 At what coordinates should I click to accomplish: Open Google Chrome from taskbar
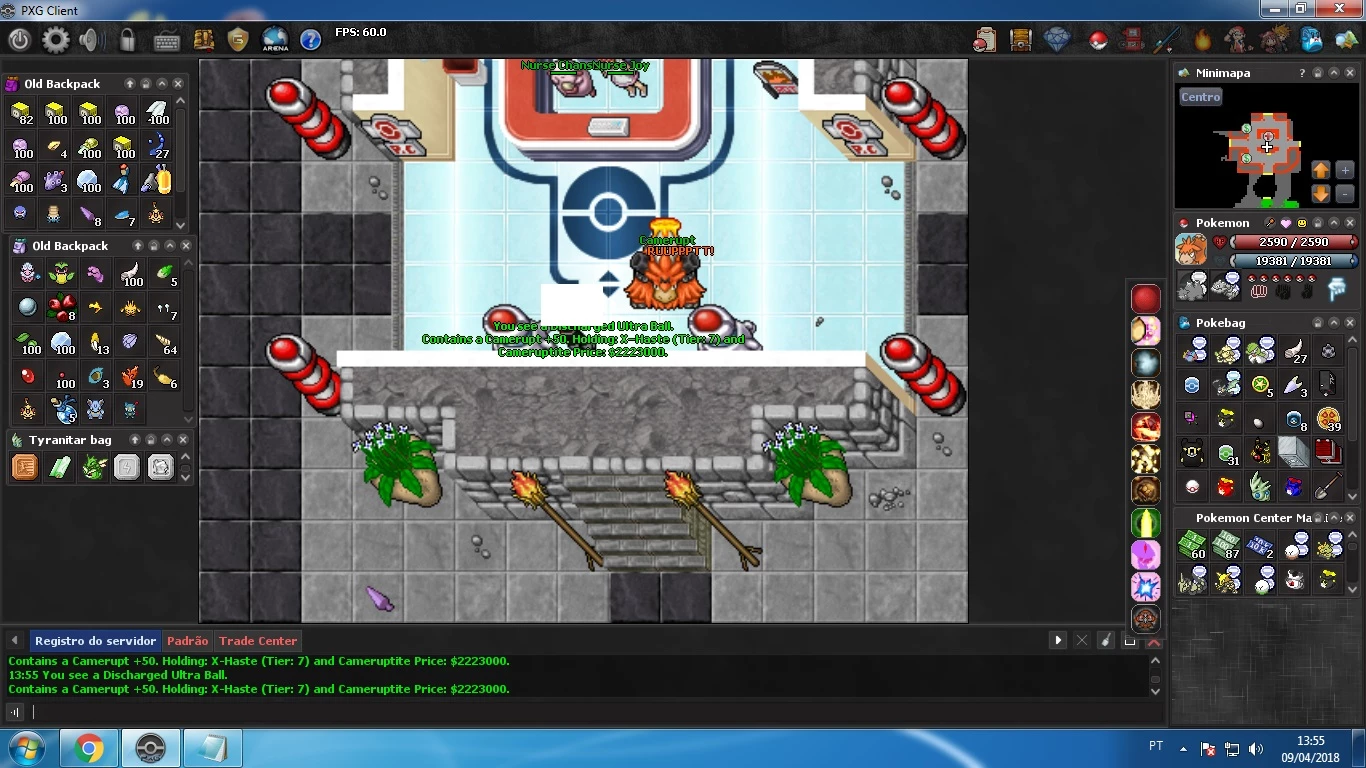tap(88, 749)
